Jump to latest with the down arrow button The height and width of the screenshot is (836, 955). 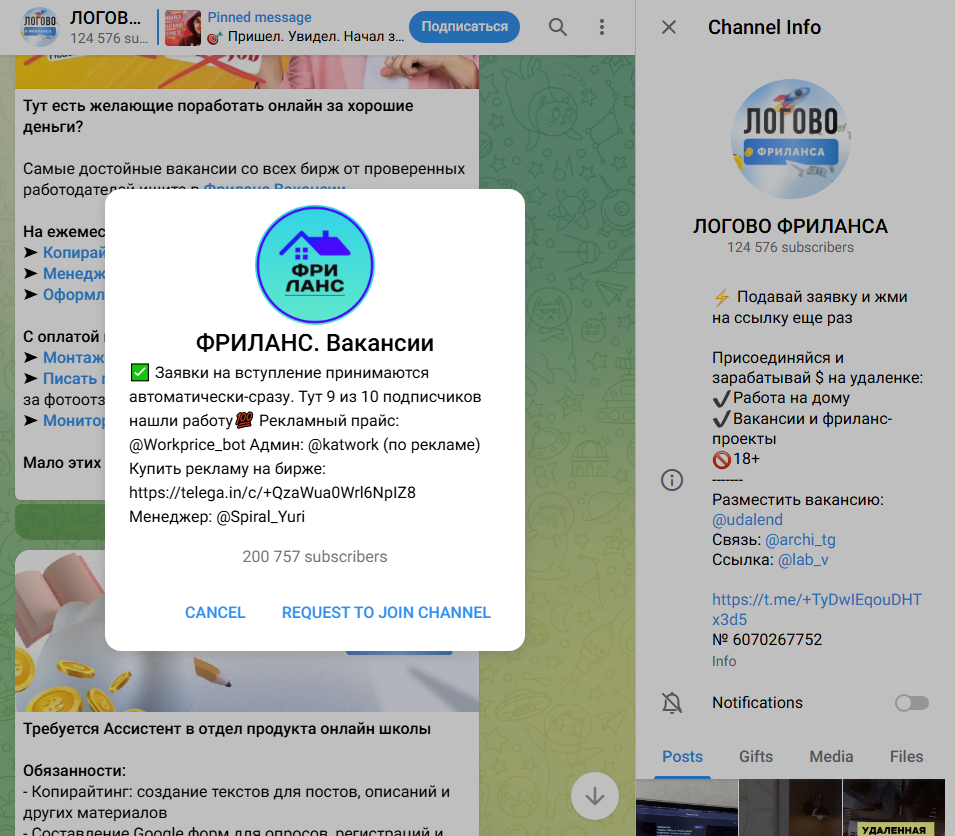(594, 796)
